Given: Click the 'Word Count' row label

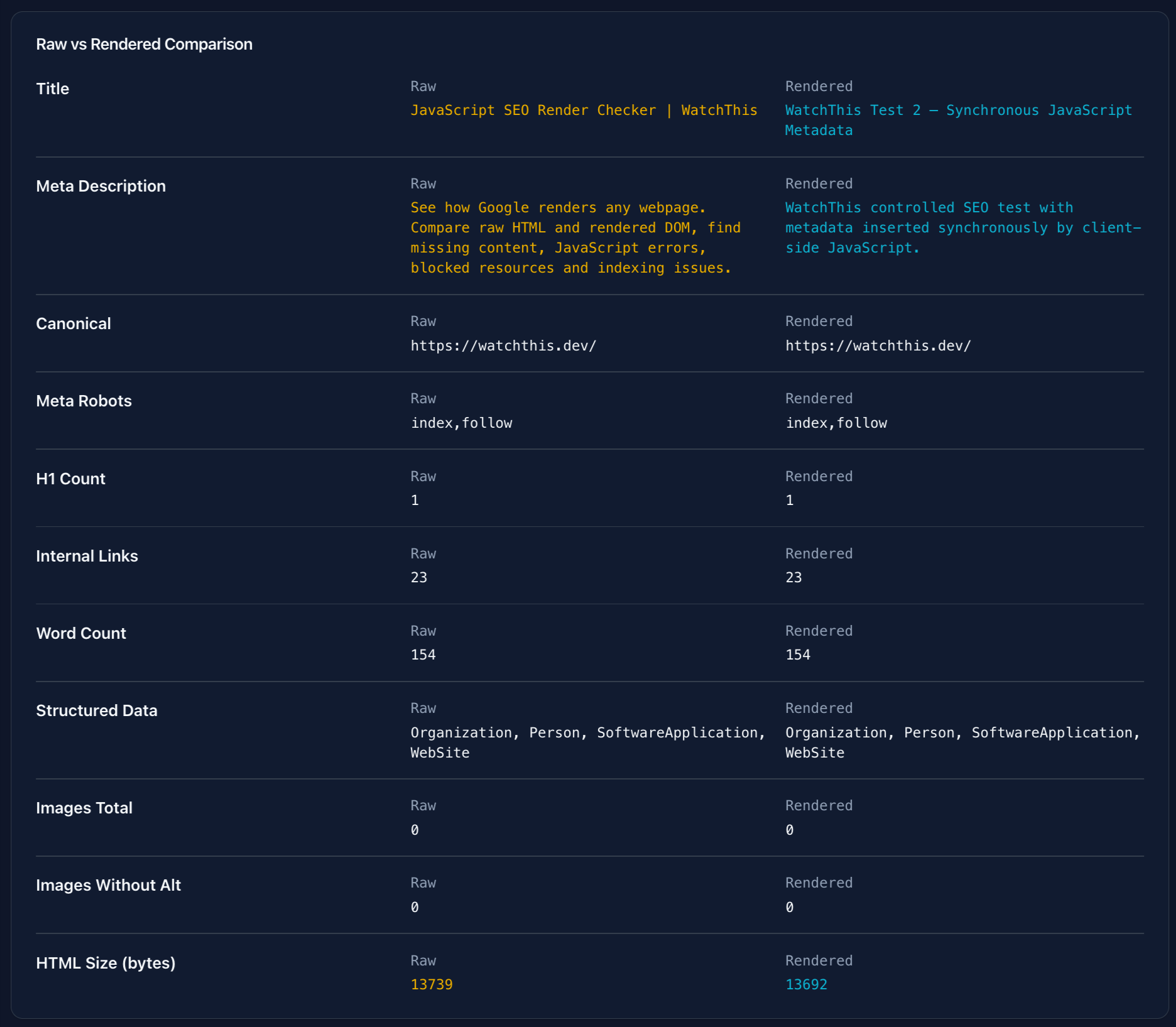Looking at the screenshot, I should [81, 634].
